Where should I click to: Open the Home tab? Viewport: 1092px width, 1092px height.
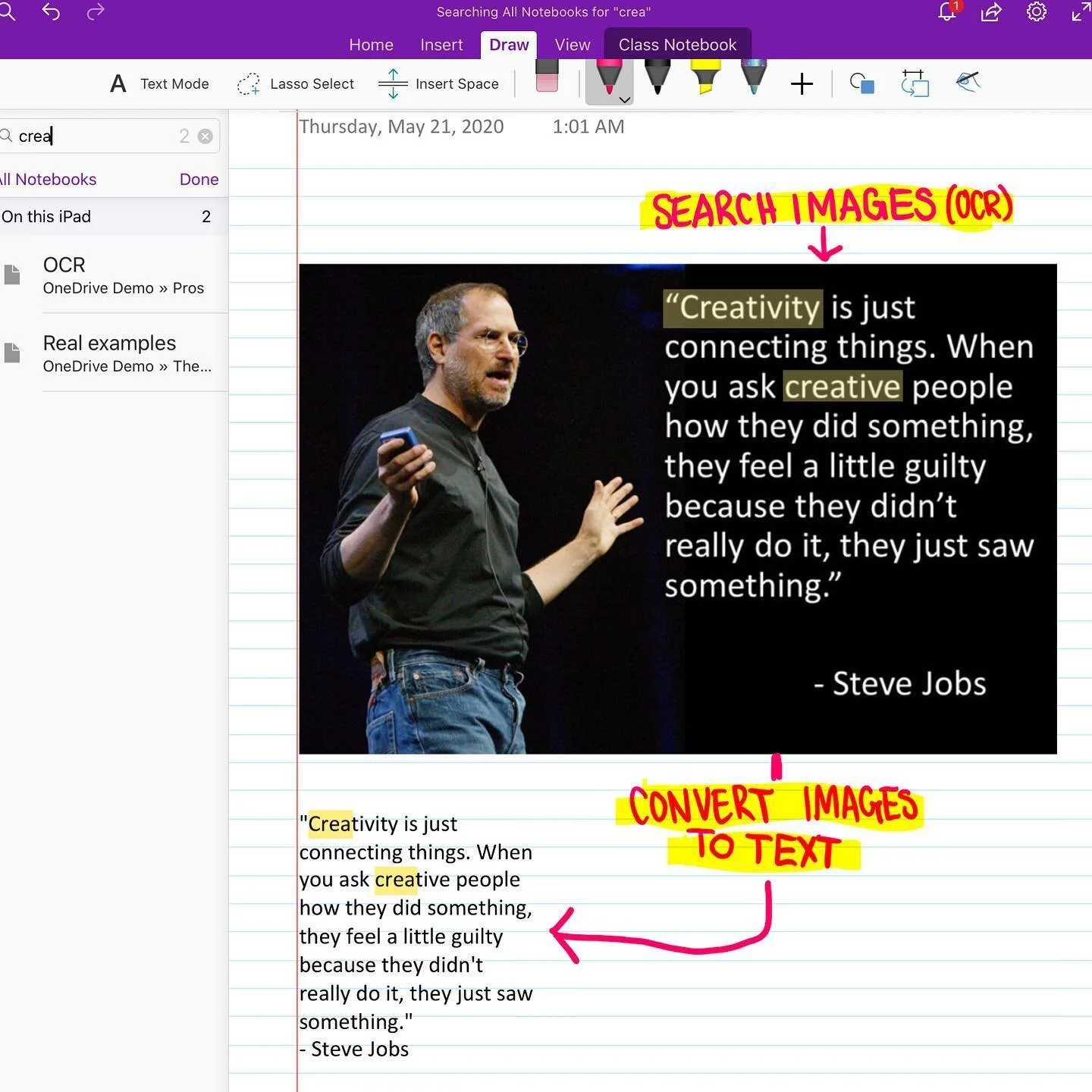point(371,45)
